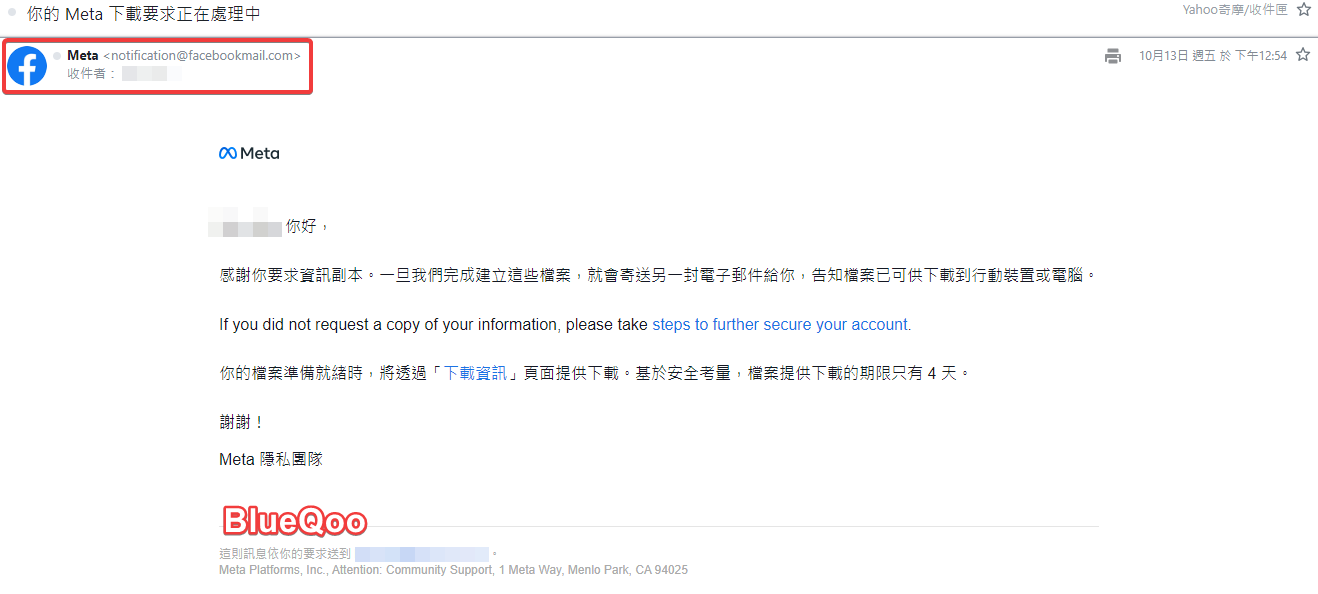Go to Yahoo奇摩/收件匣 folder label
Image resolution: width=1318 pixels, height=594 pixels.
click(1234, 10)
